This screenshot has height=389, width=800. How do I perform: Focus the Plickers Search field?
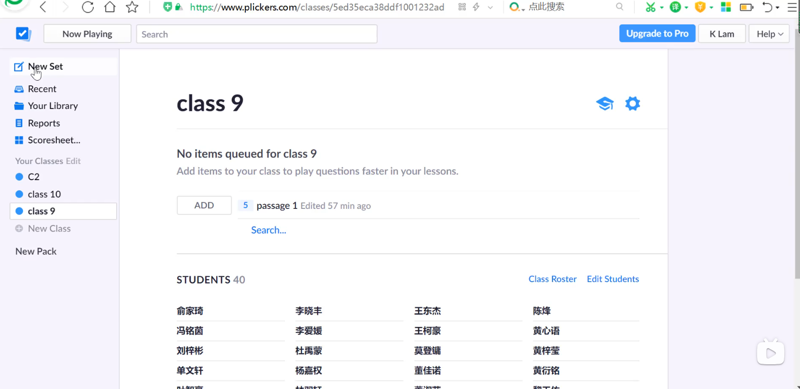pos(257,34)
